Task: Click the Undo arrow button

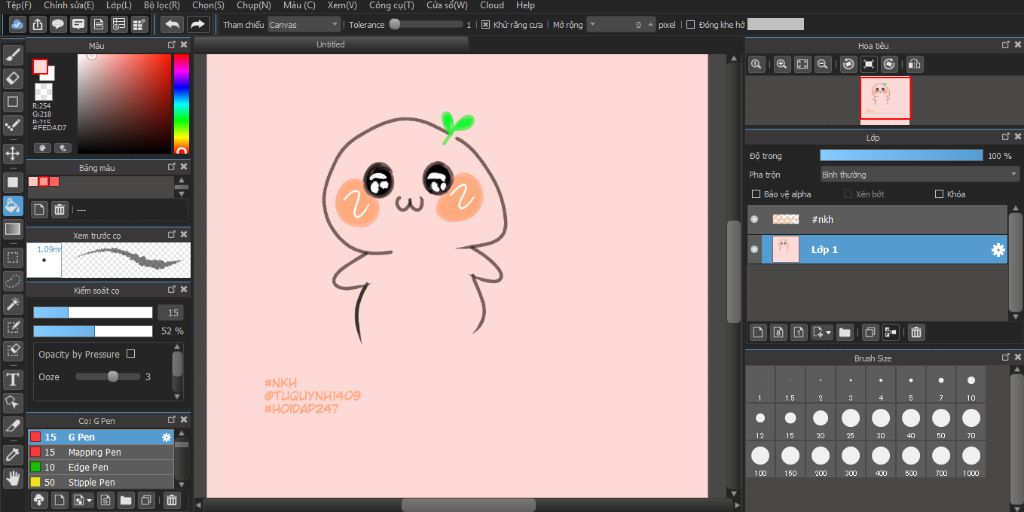Action: coord(172,25)
